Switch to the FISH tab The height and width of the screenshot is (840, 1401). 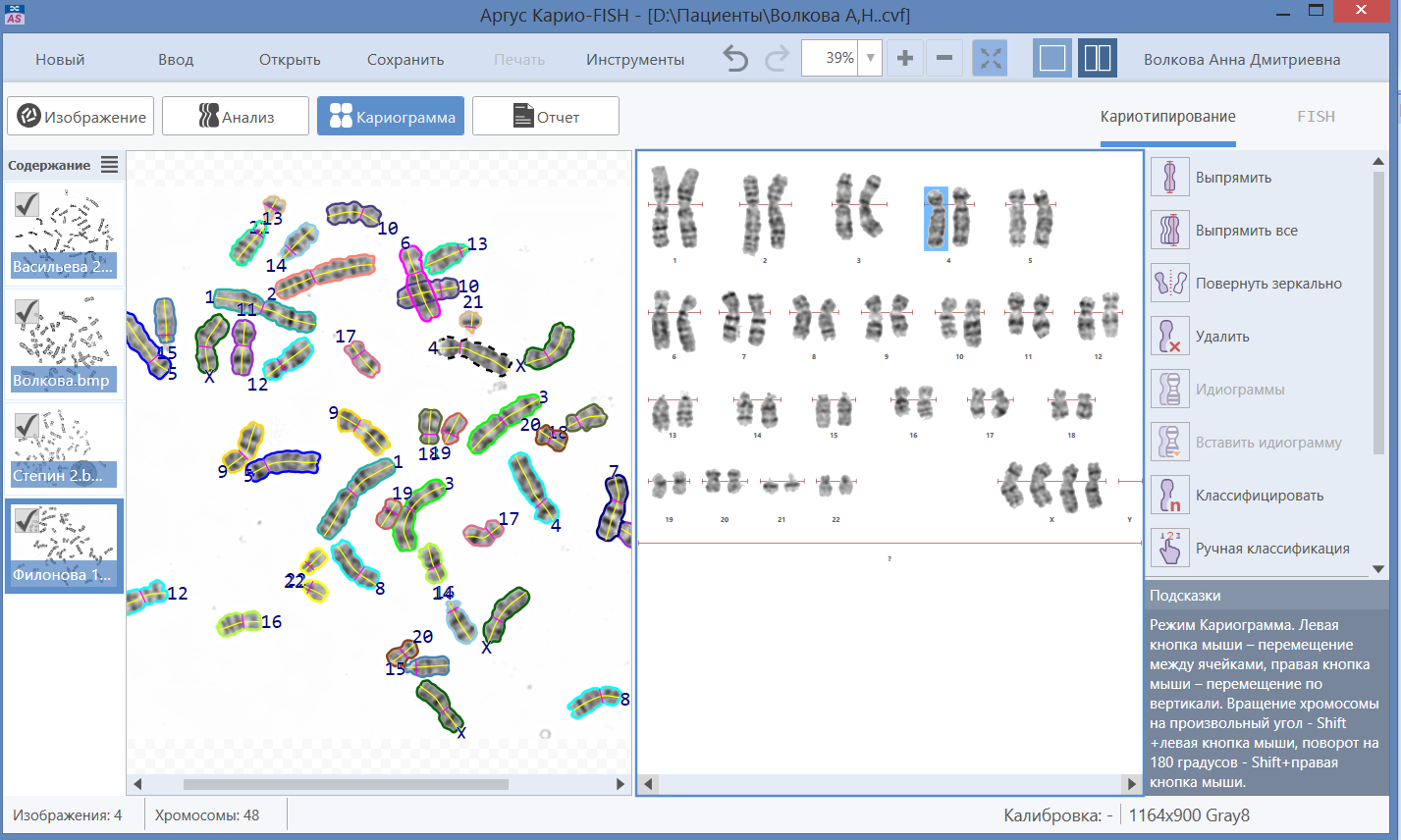pos(1316,117)
